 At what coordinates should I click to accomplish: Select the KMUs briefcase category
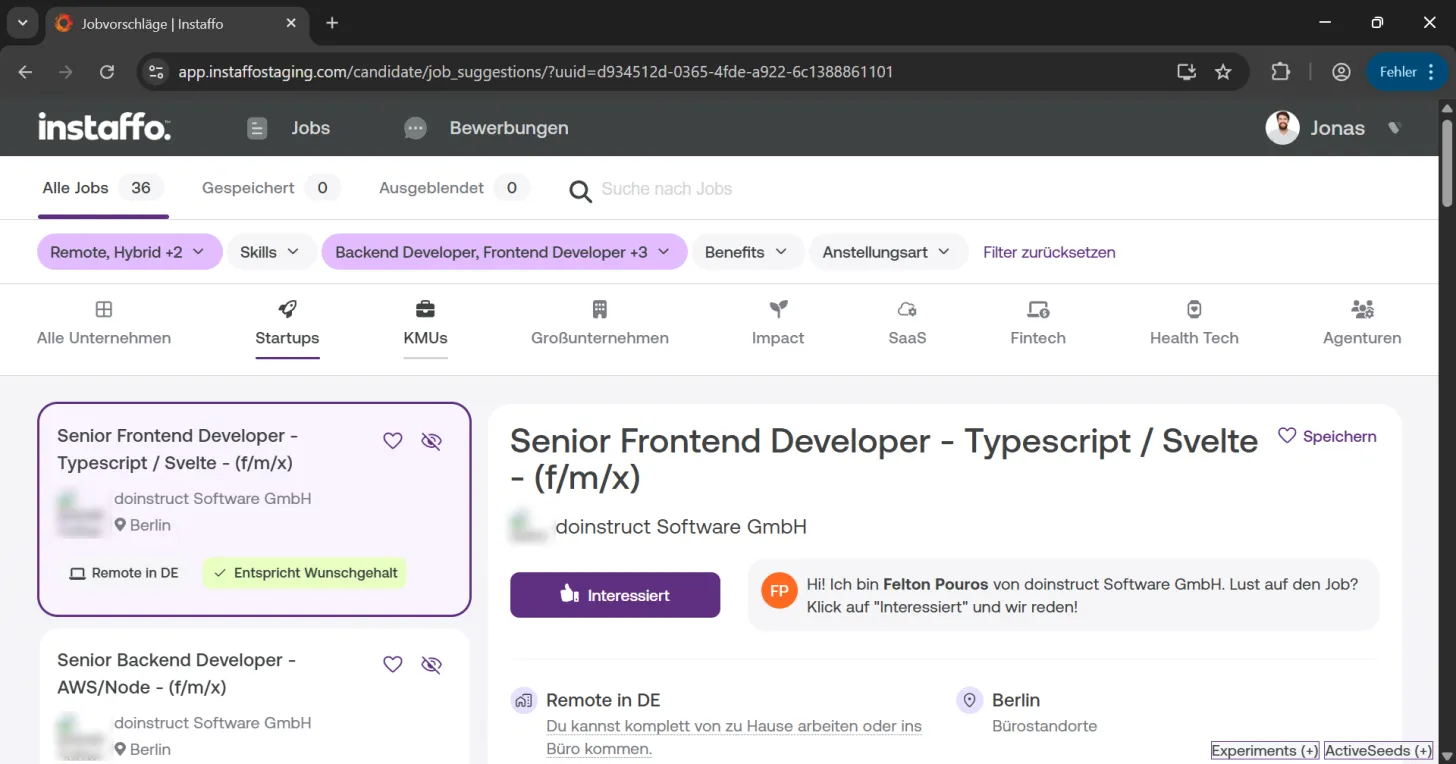(425, 323)
